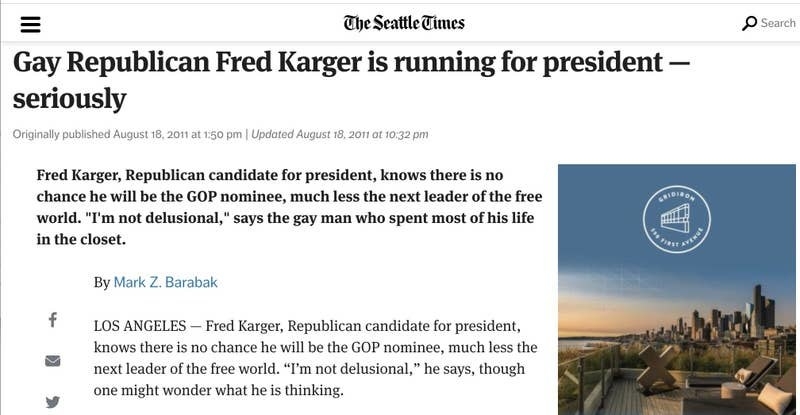Screen dimensions: 800x415
Task: Click the word 'seriously' in the headline
Action: (69, 99)
